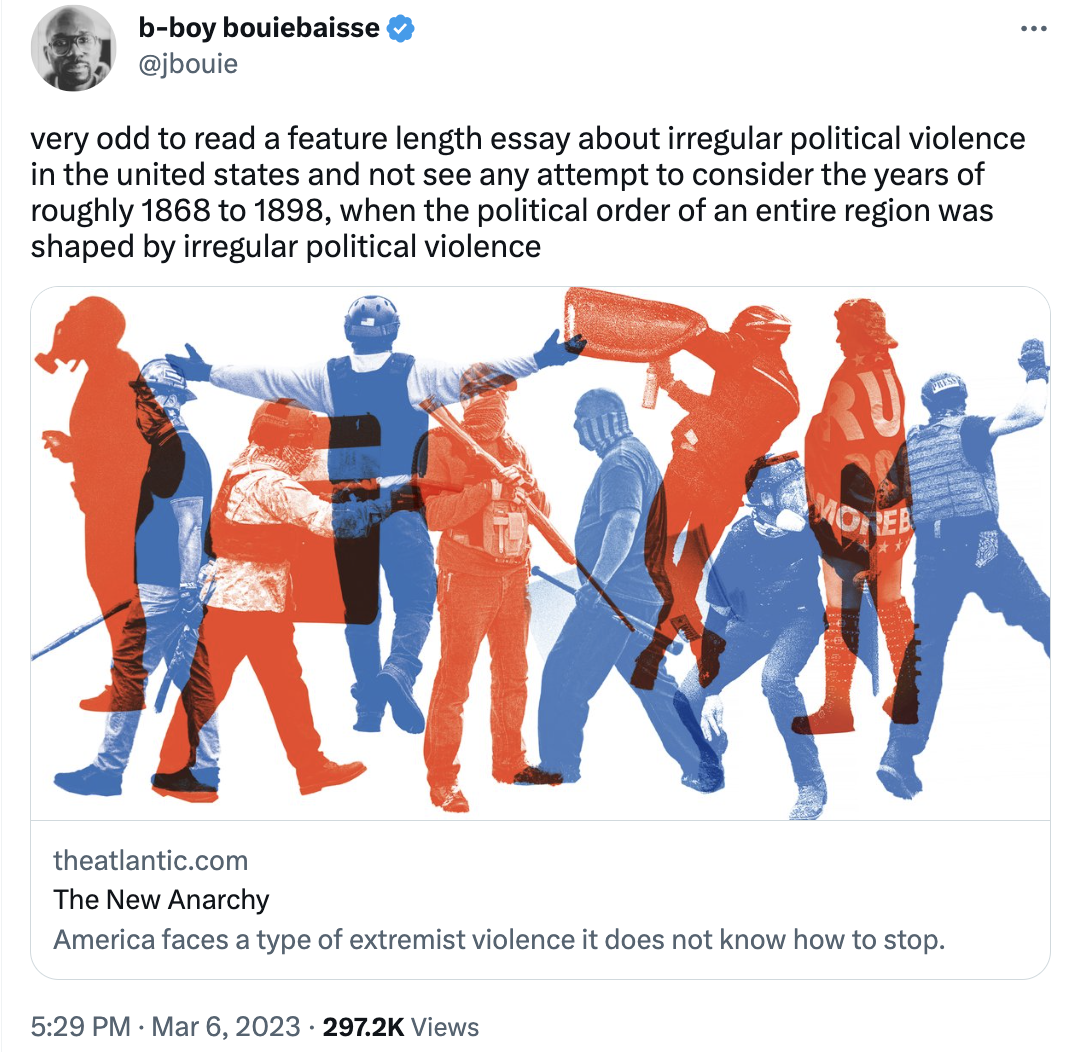Viewport: 1072px width, 1052px height.
Task: Click the blue verified checkmark badge
Action: pyautogui.click(x=401, y=29)
